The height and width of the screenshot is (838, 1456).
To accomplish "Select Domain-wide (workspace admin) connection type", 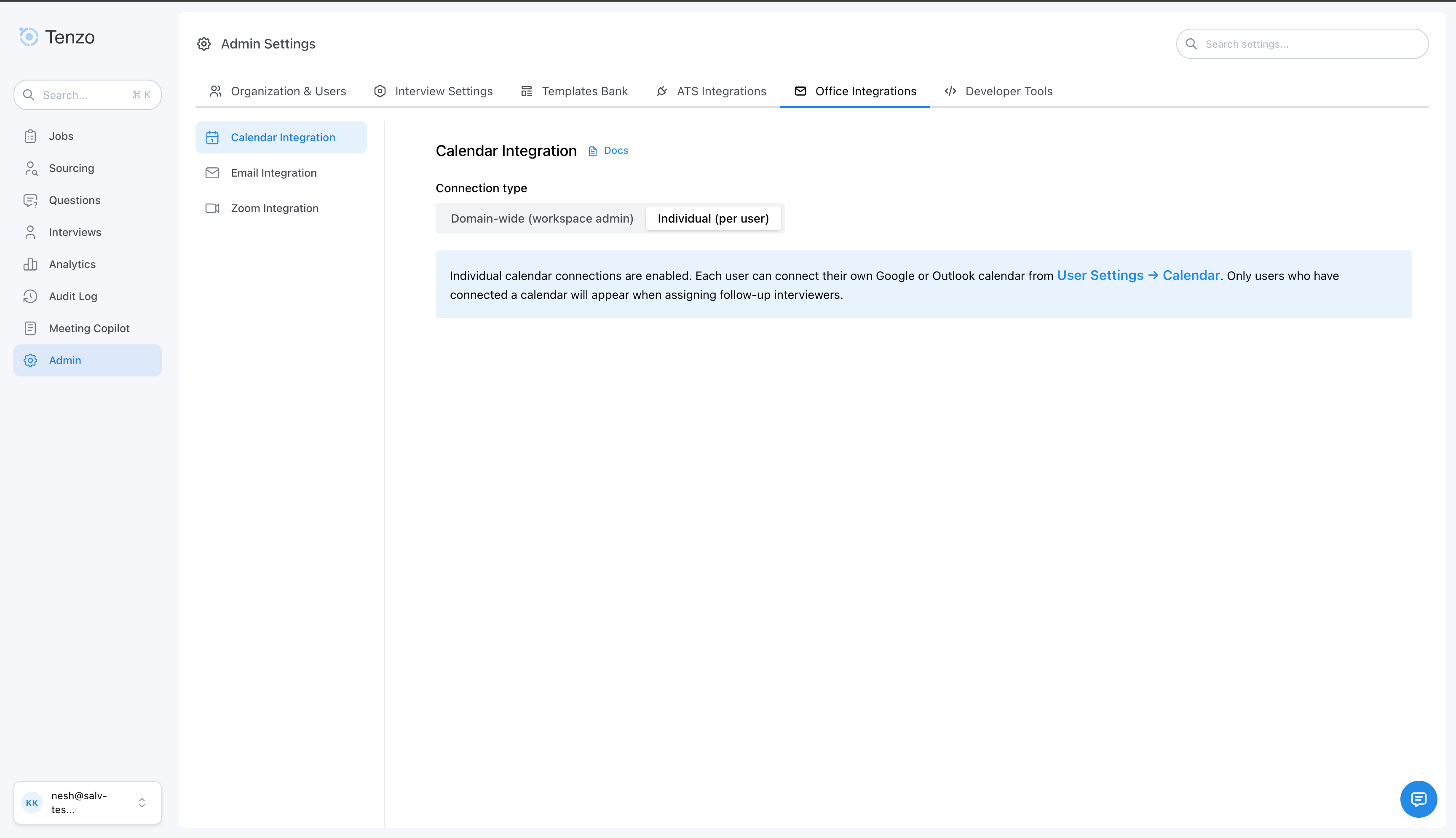I will click(542, 219).
